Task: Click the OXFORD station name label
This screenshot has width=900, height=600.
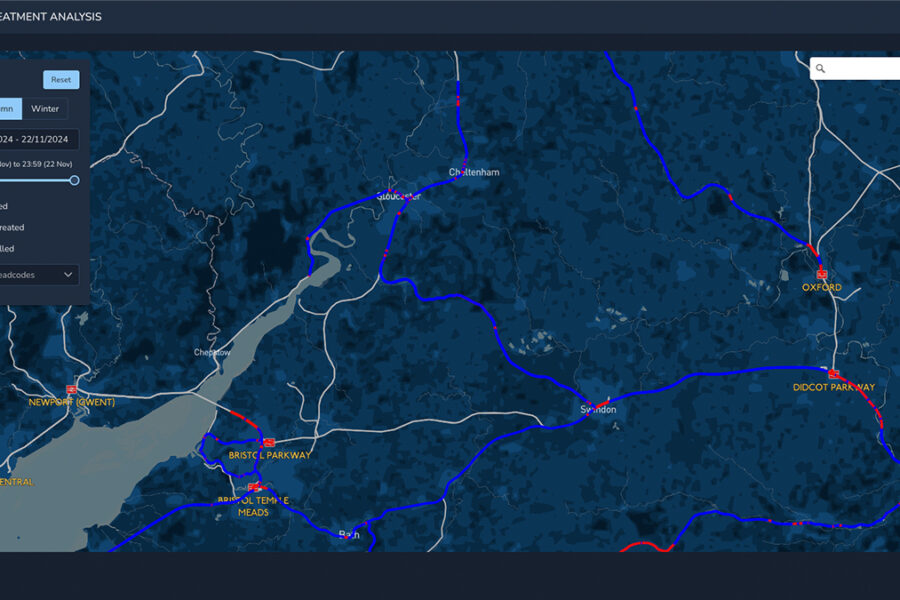Action: 822,287
